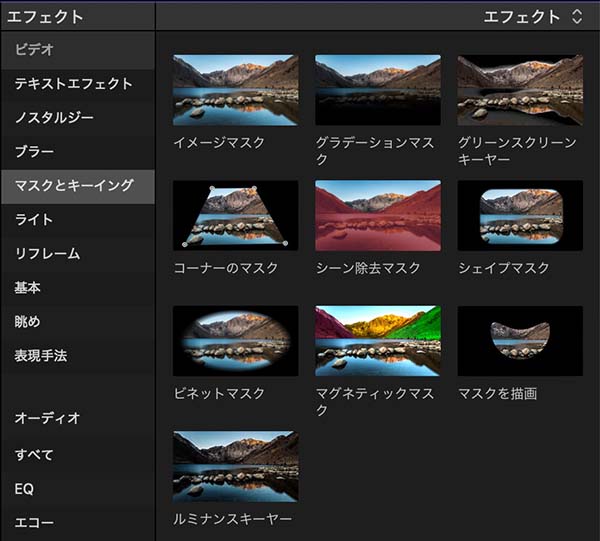Select the 表現手法 category
Image resolution: width=600 pixels, height=541 pixels.
41,355
